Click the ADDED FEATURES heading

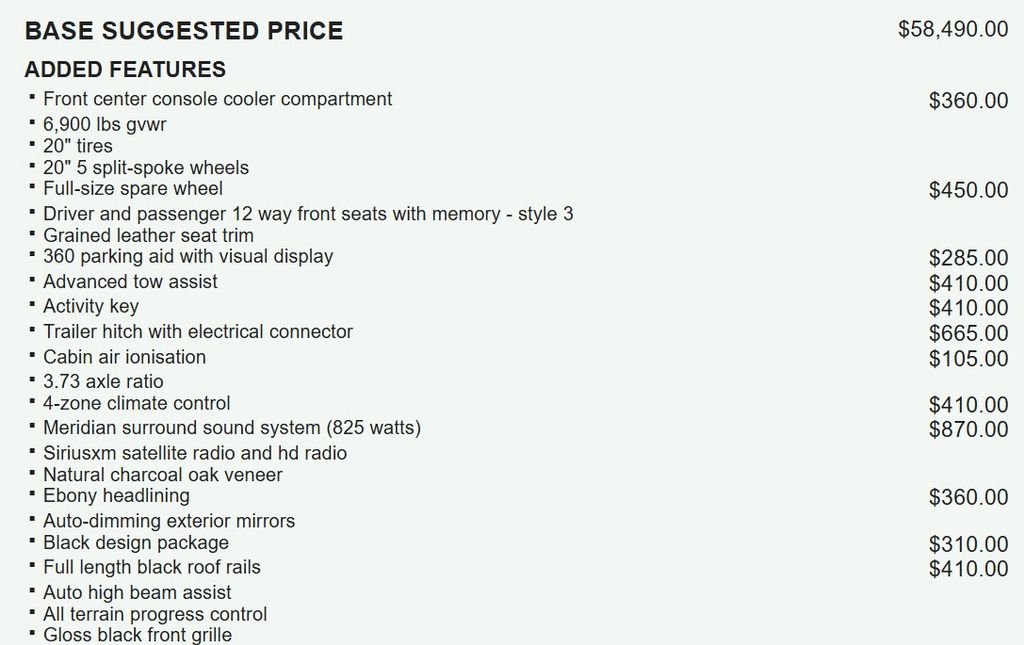125,70
